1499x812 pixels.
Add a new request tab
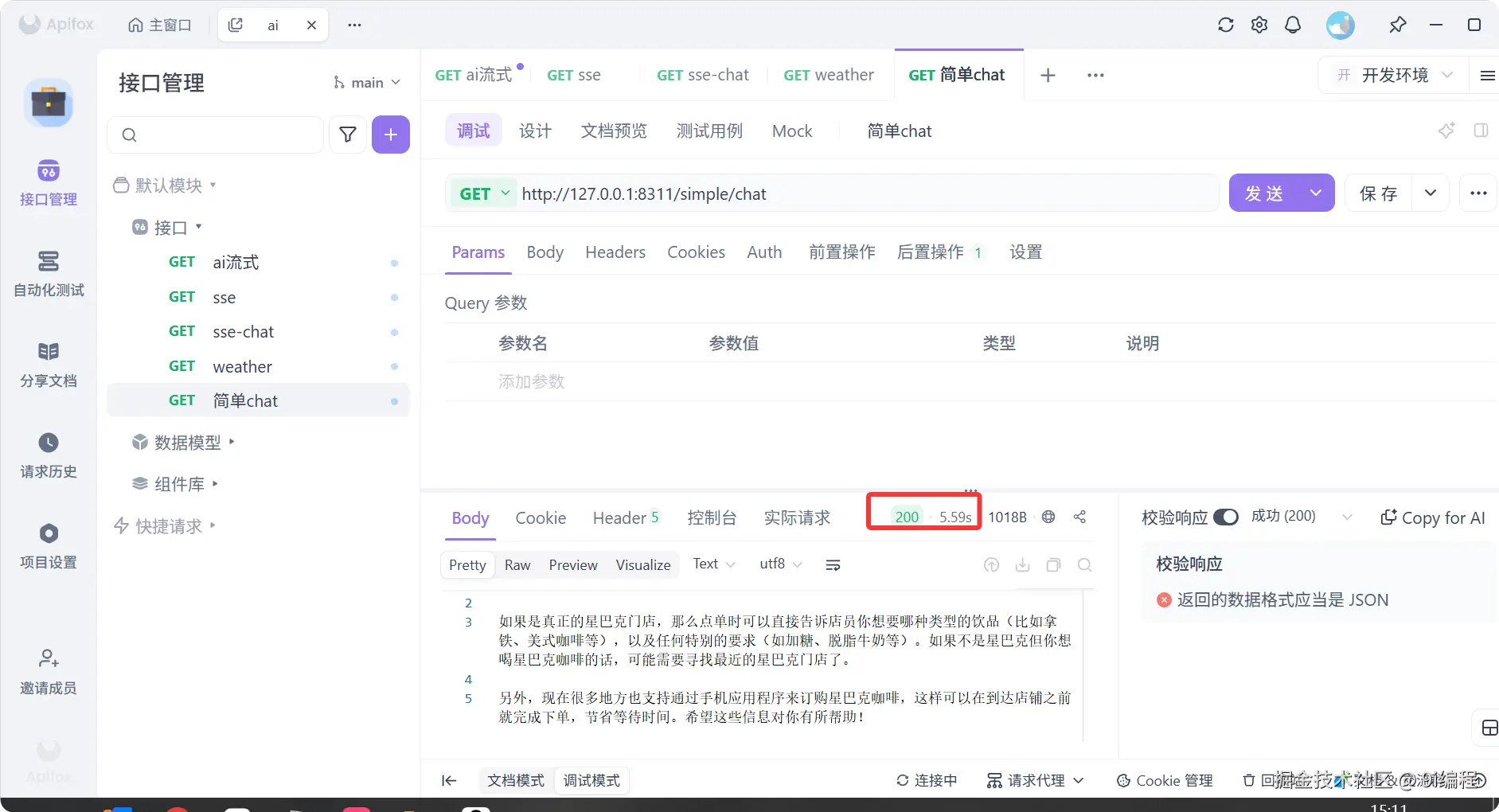point(1048,75)
